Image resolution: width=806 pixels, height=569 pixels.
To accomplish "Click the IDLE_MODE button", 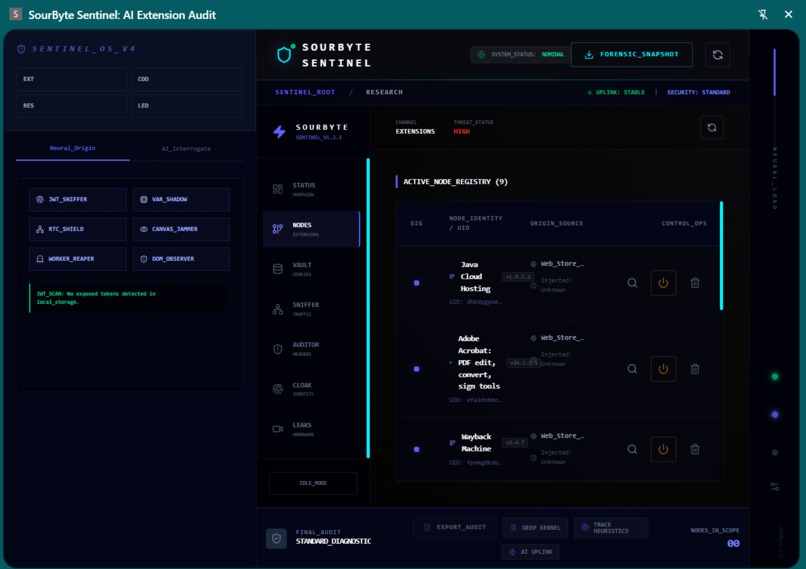I will pos(313,483).
